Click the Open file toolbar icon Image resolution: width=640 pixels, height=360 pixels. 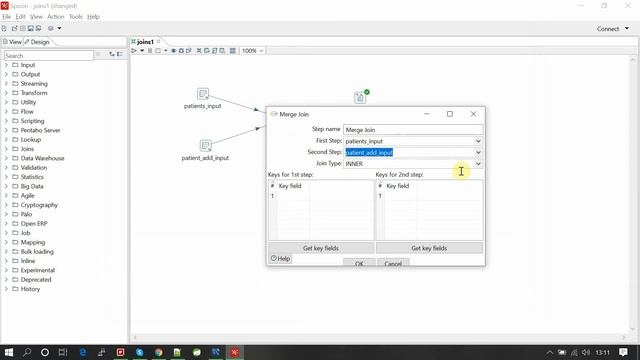click(x=14, y=28)
